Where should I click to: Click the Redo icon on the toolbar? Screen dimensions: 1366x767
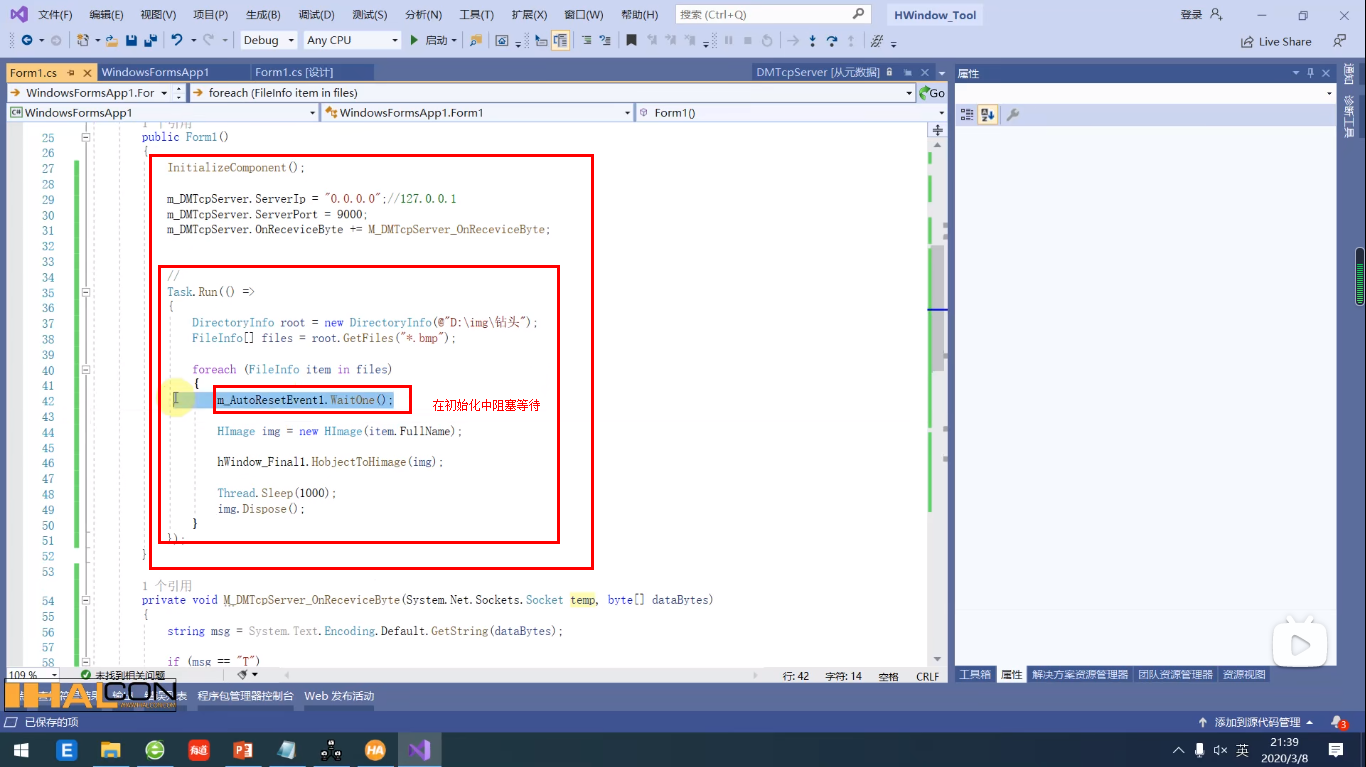[208, 41]
